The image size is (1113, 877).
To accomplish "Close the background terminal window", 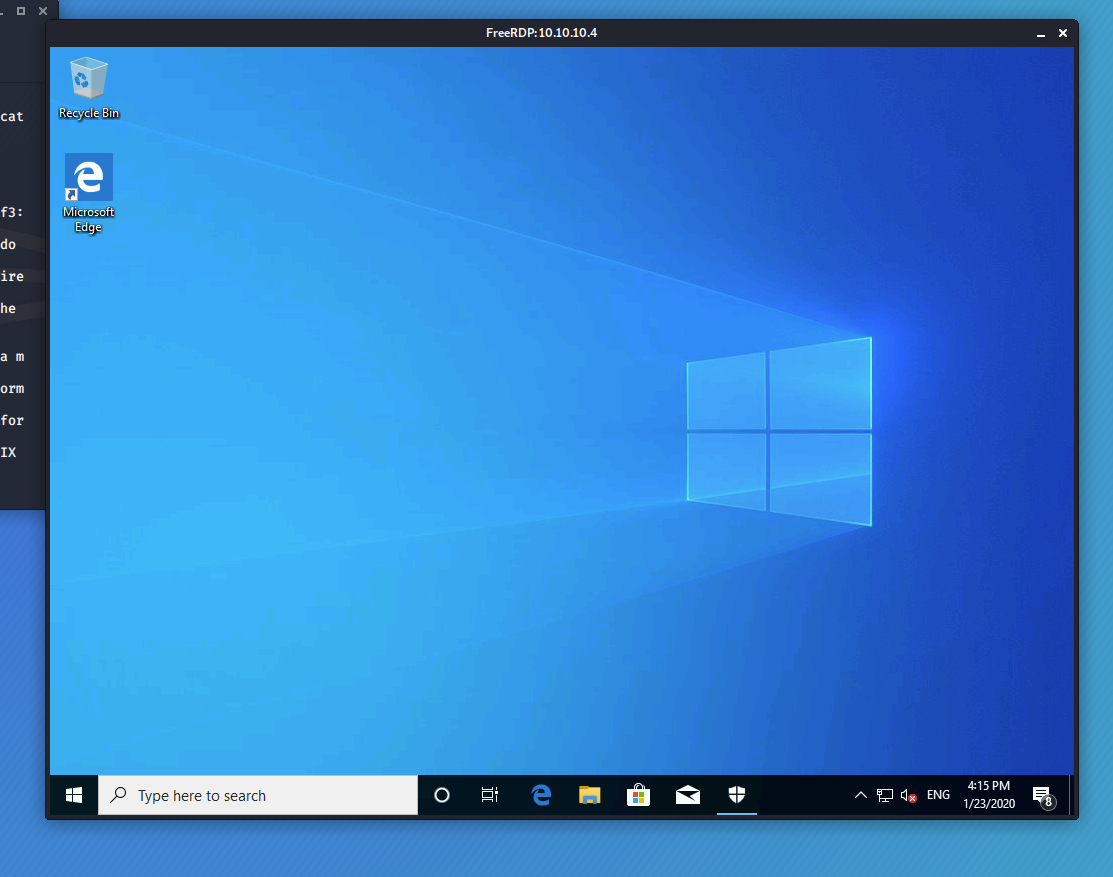I will (x=43, y=11).
